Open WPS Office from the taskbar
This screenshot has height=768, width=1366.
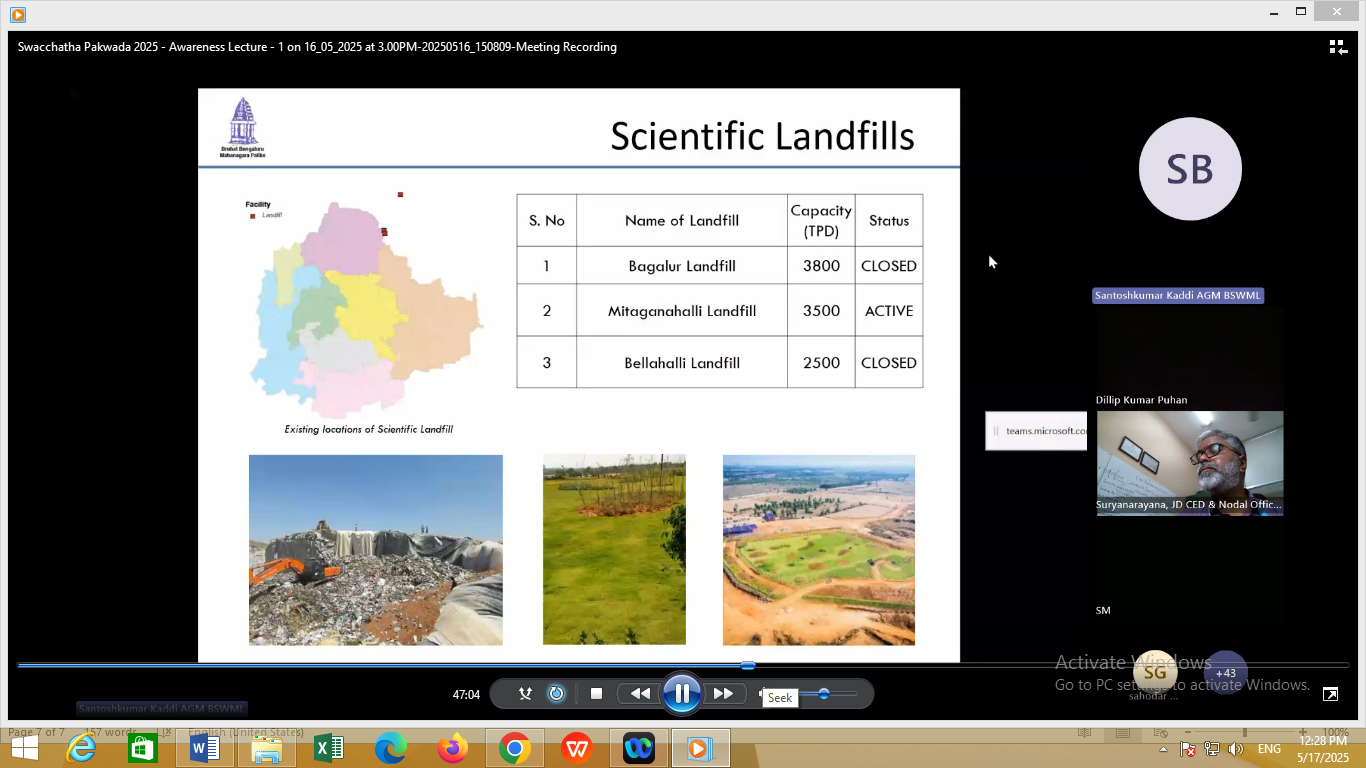tap(576, 748)
